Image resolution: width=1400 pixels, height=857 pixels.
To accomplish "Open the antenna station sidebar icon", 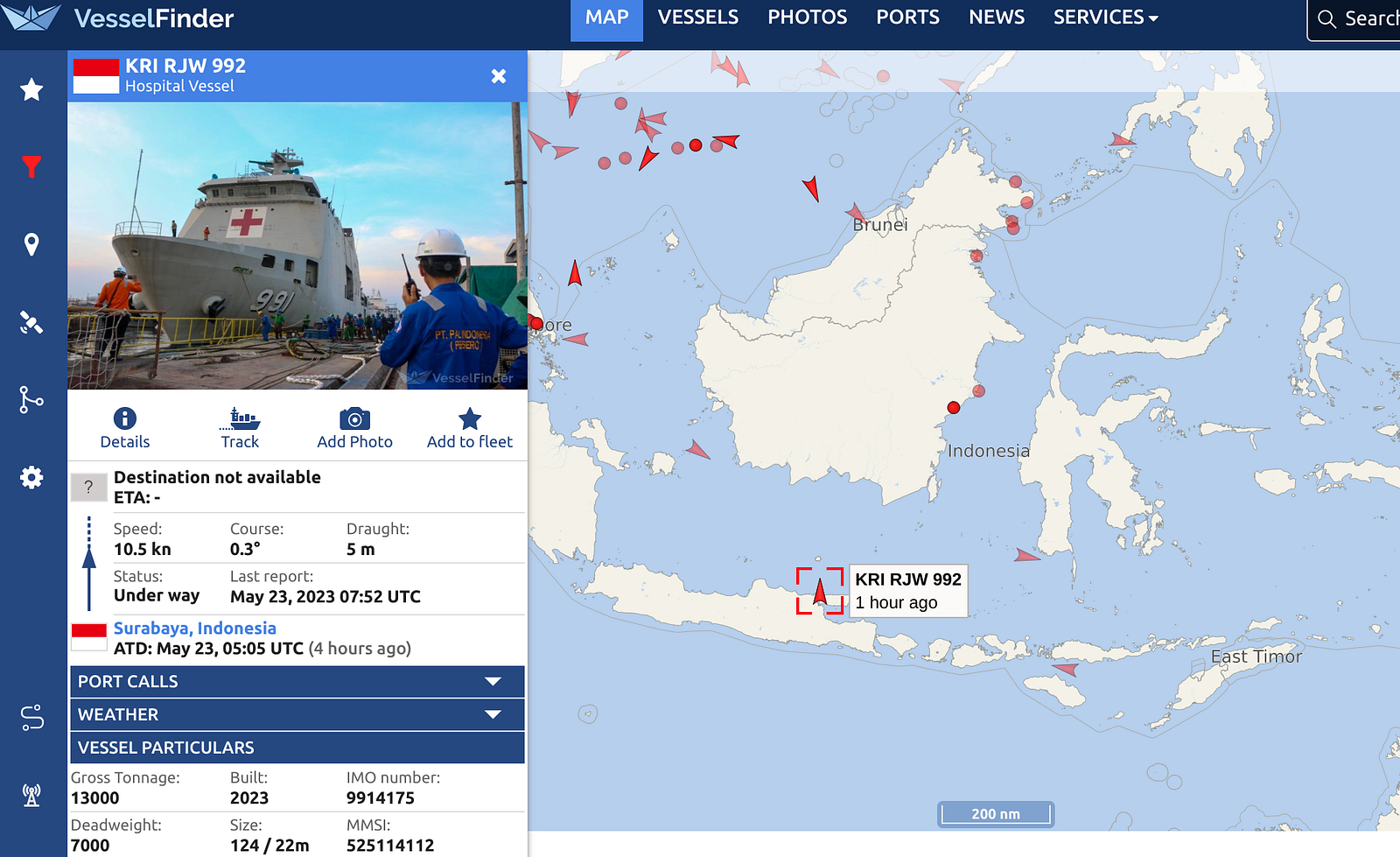I will point(31,795).
